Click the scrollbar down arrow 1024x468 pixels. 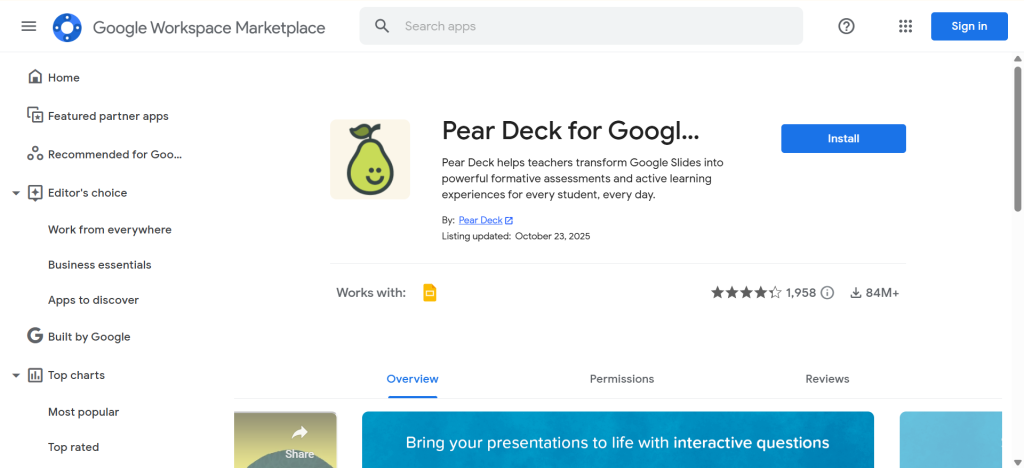coord(1017,463)
